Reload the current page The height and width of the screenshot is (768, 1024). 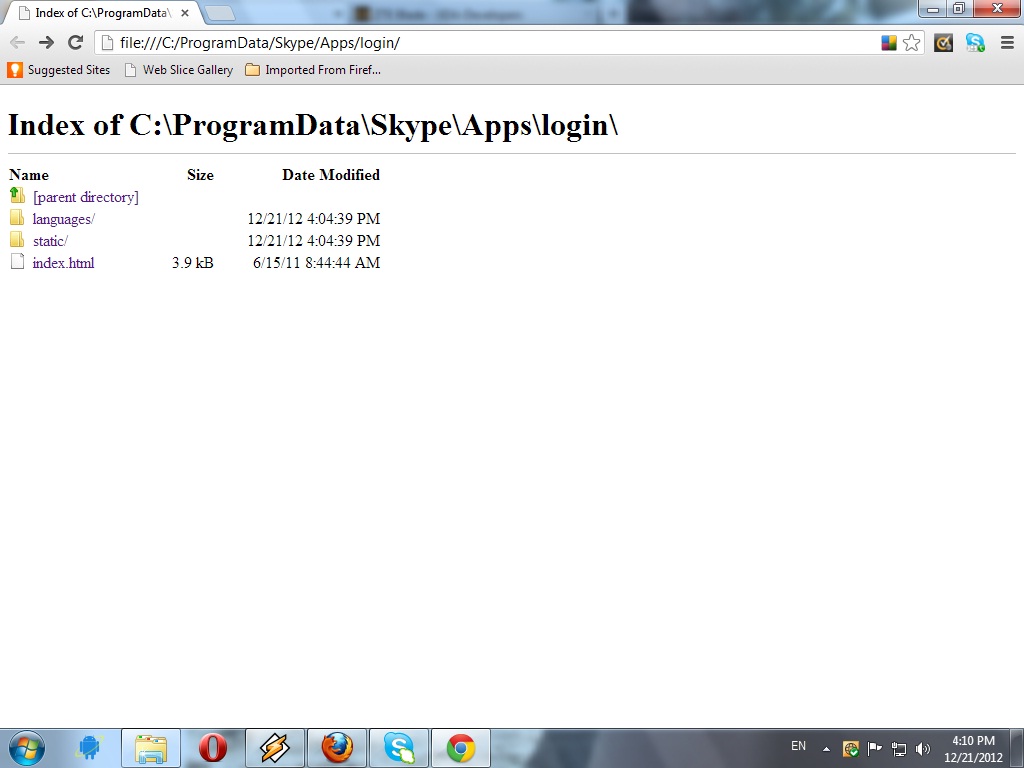point(76,42)
